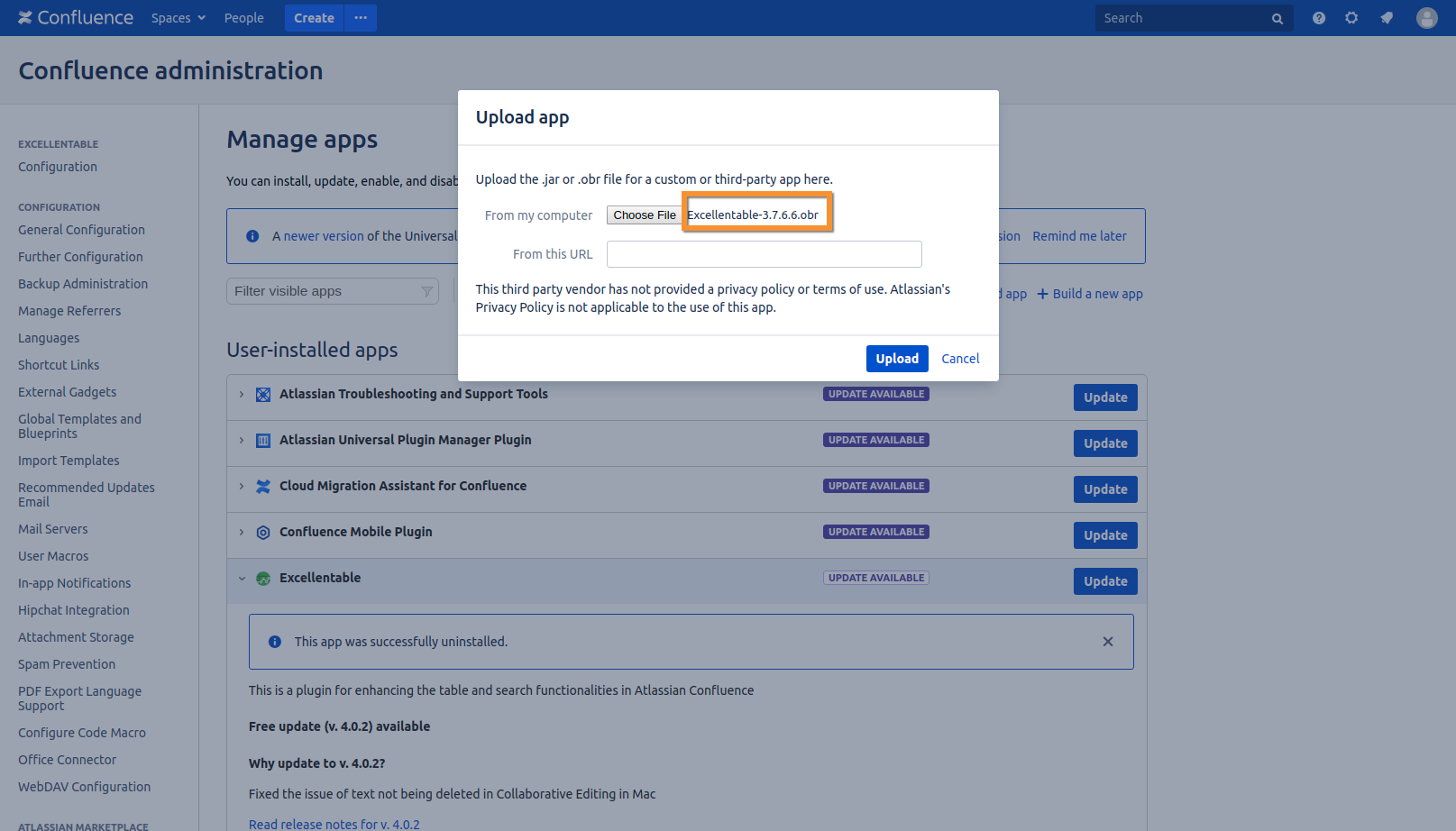Click the header Search field
This screenshot has width=1456, height=831.
click(x=1195, y=18)
